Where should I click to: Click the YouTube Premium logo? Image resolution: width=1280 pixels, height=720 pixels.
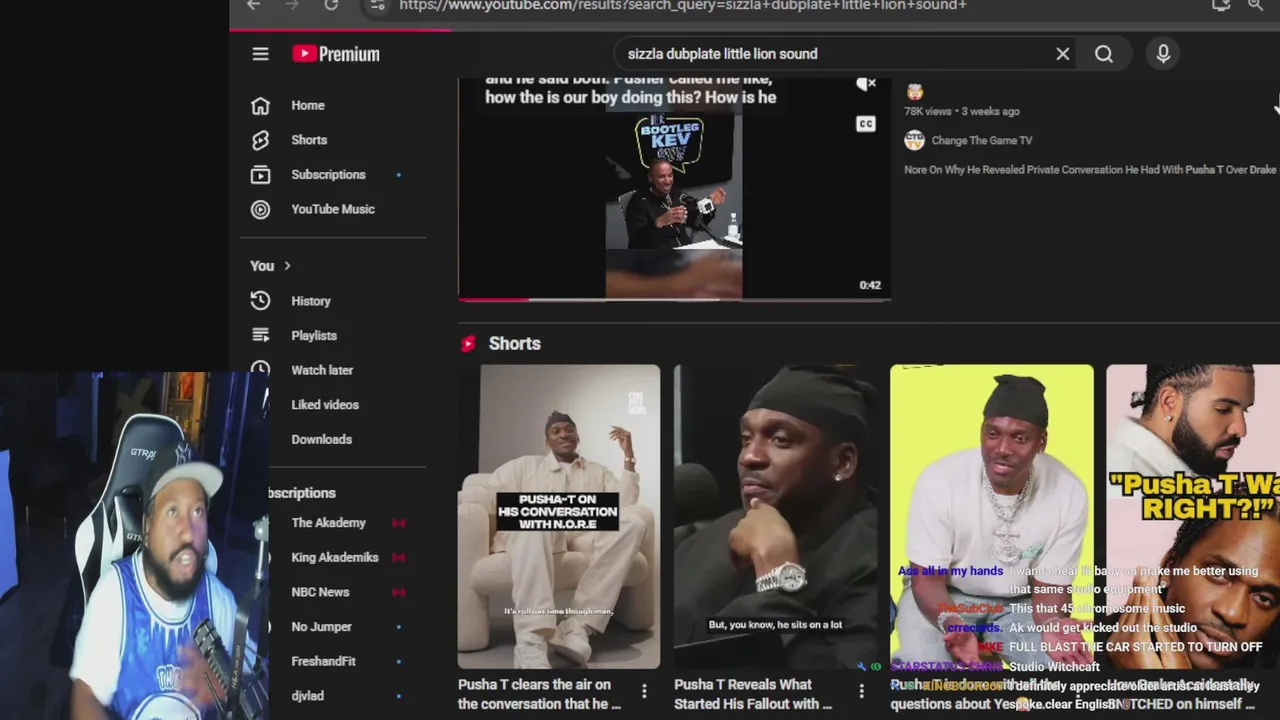click(336, 54)
